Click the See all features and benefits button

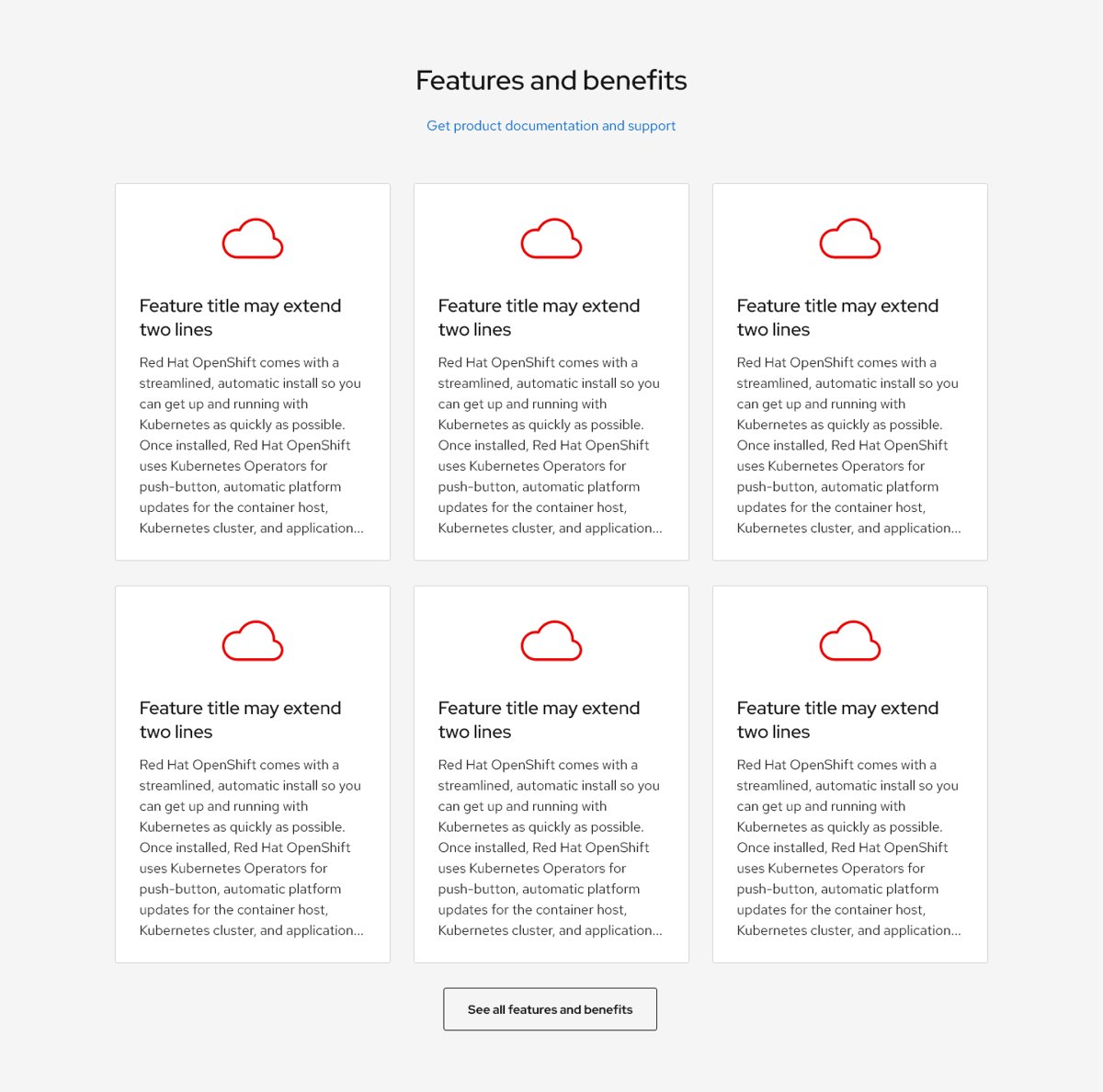550,1008
